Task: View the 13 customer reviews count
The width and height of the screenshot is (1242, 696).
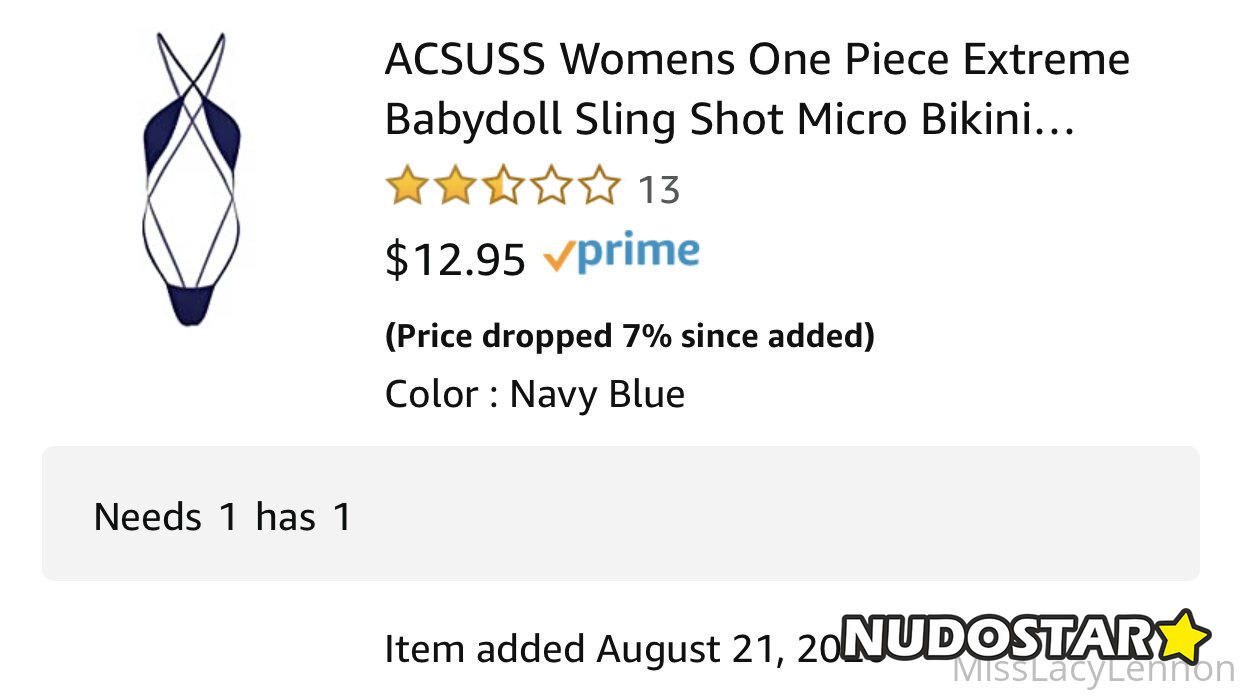Action: [x=659, y=189]
